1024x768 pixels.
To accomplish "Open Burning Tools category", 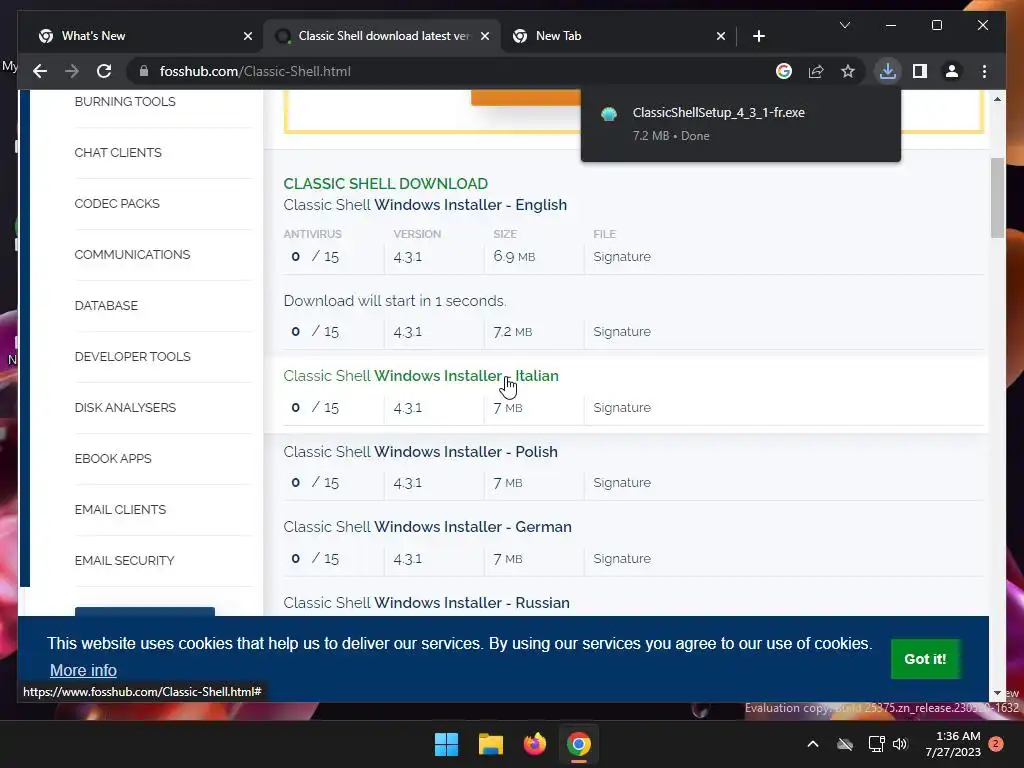I will 125,102.
